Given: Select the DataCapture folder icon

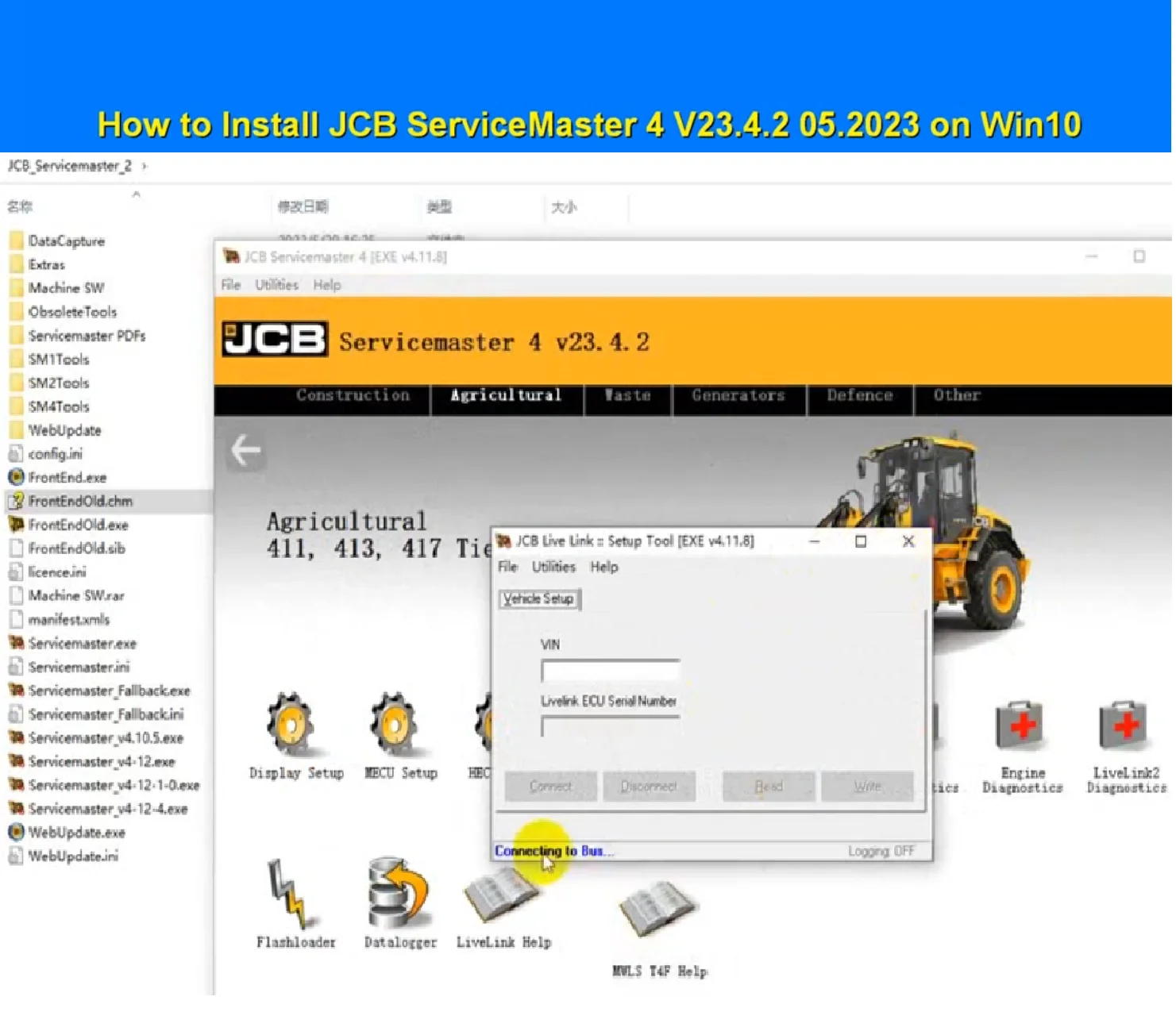Looking at the screenshot, I should [x=16, y=241].
